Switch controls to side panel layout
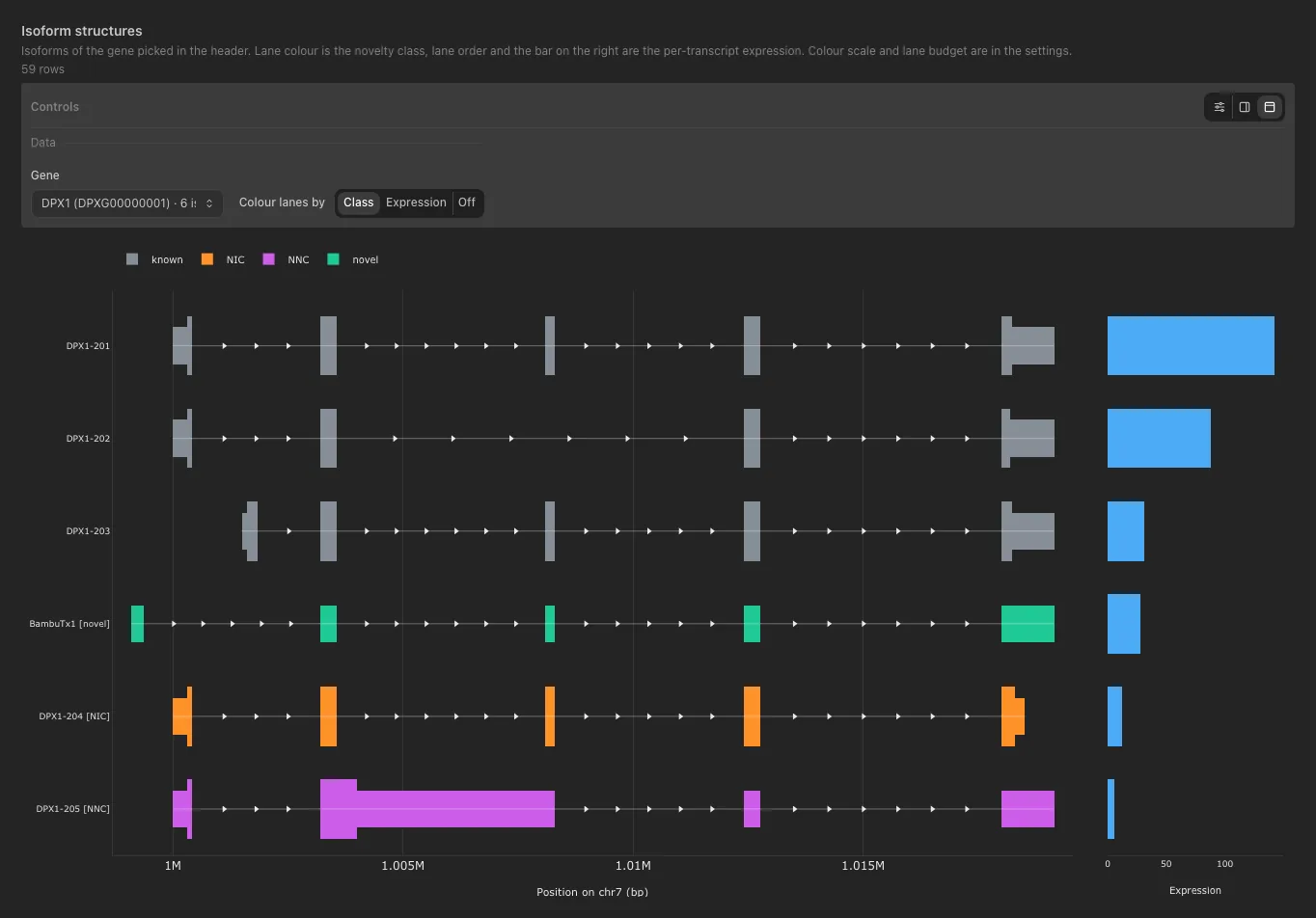Viewport: 1316px width, 918px height. pyautogui.click(x=1245, y=107)
